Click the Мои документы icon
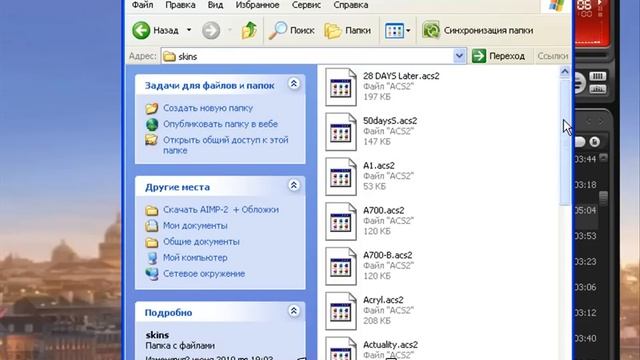 tap(152, 226)
